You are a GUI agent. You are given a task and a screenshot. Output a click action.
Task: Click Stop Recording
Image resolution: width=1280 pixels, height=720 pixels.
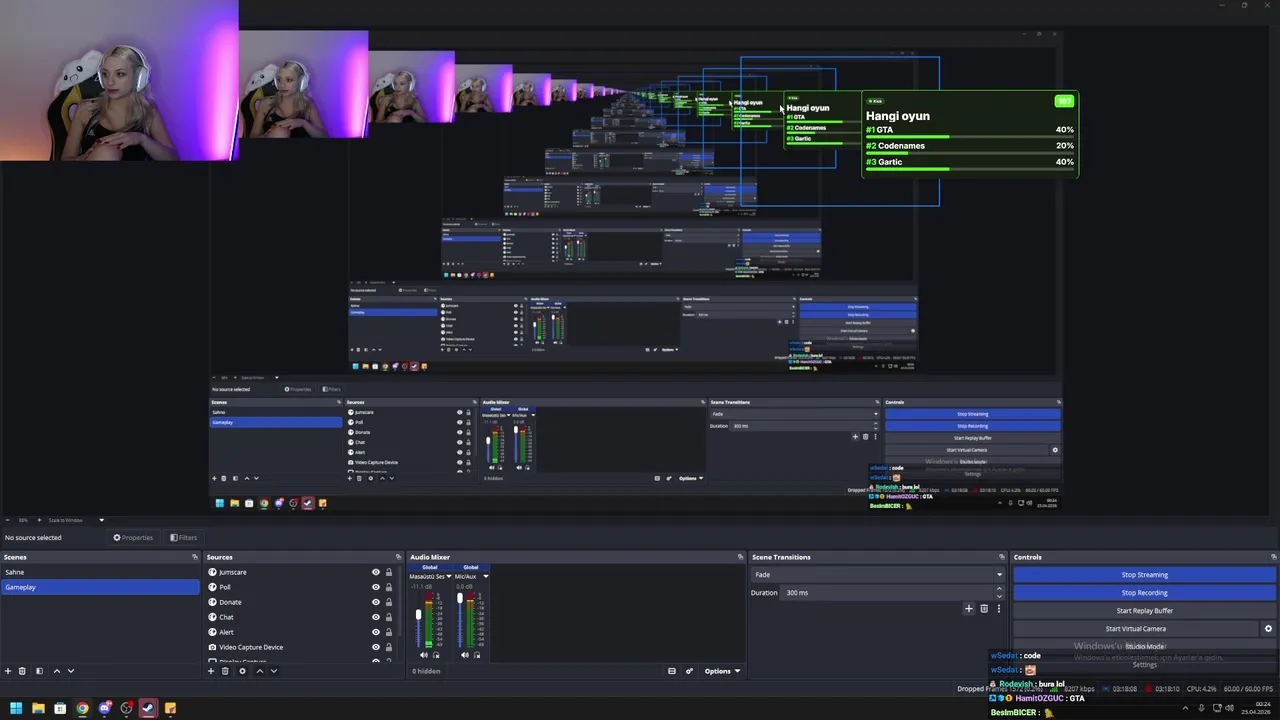click(x=1144, y=593)
